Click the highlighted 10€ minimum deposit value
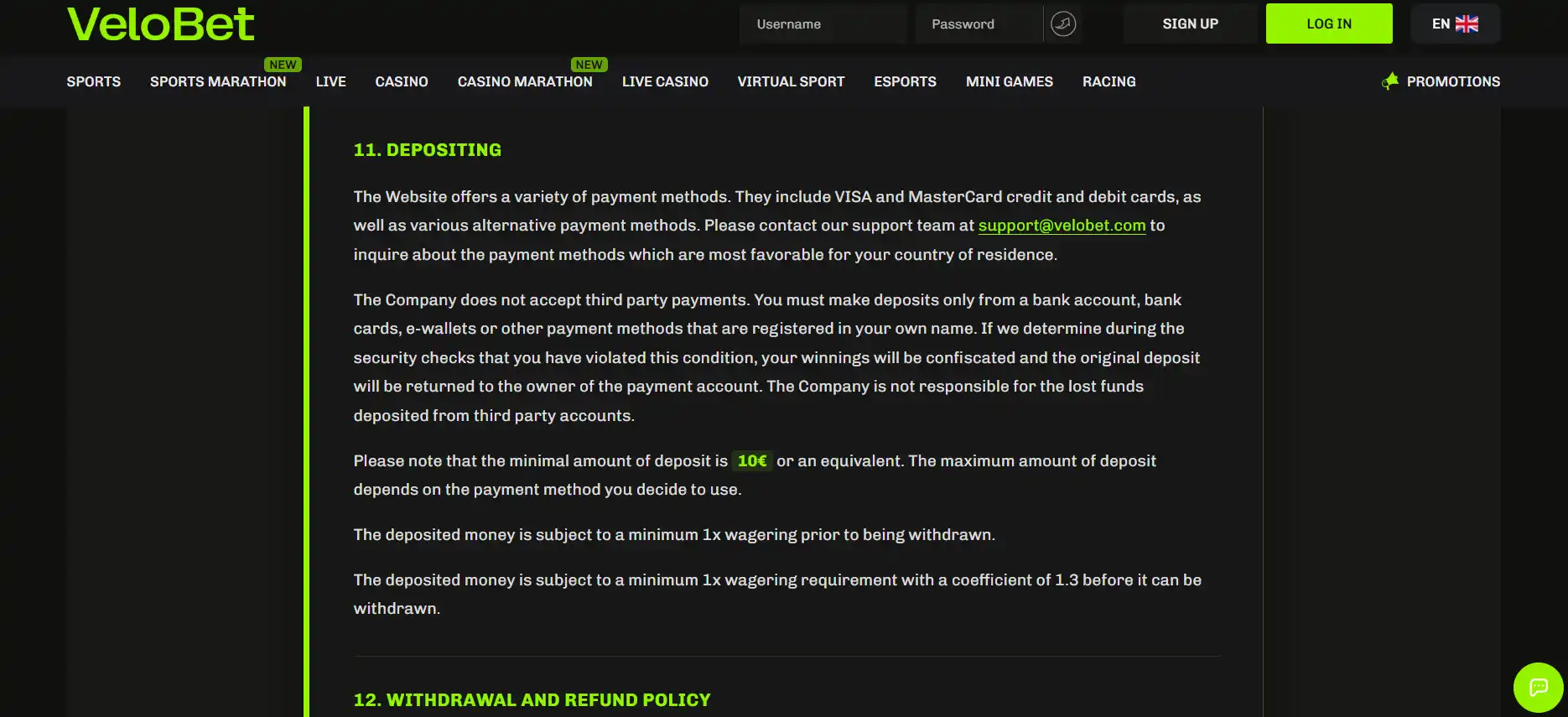Image resolution: width=1568 pixels, height=717 pixels. pos(752,460)
